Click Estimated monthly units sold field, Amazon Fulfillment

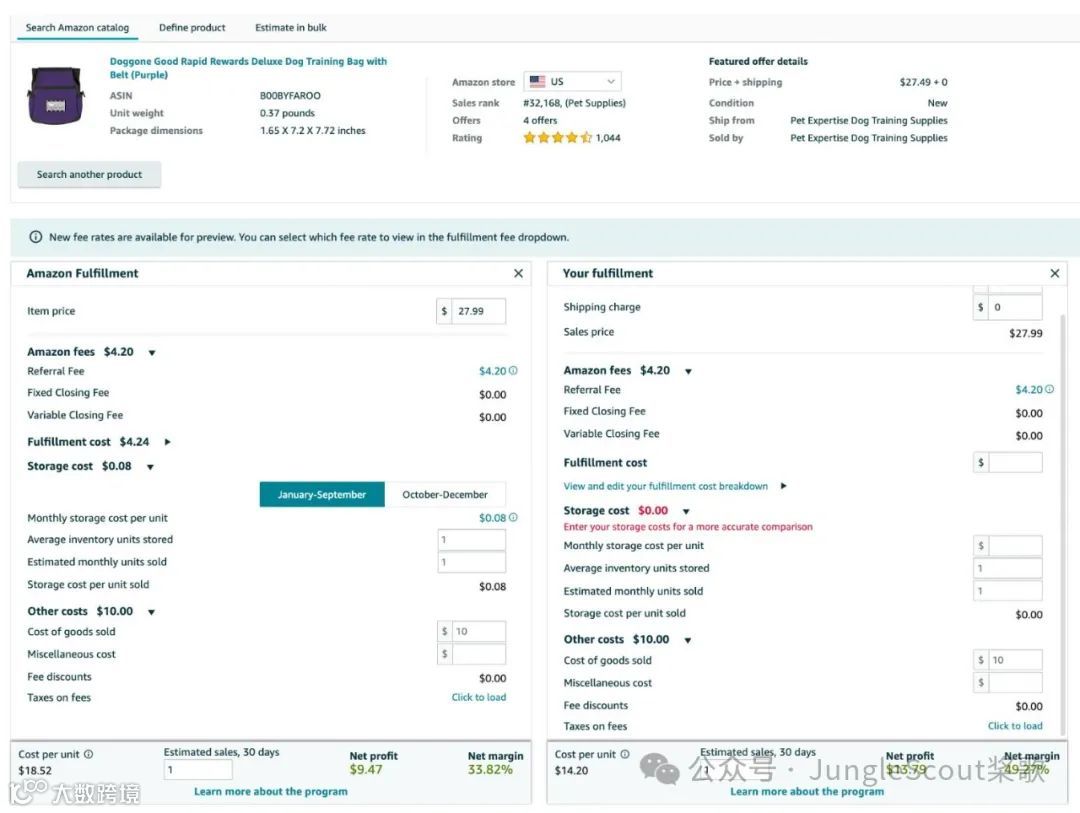[x=472, y=562]
